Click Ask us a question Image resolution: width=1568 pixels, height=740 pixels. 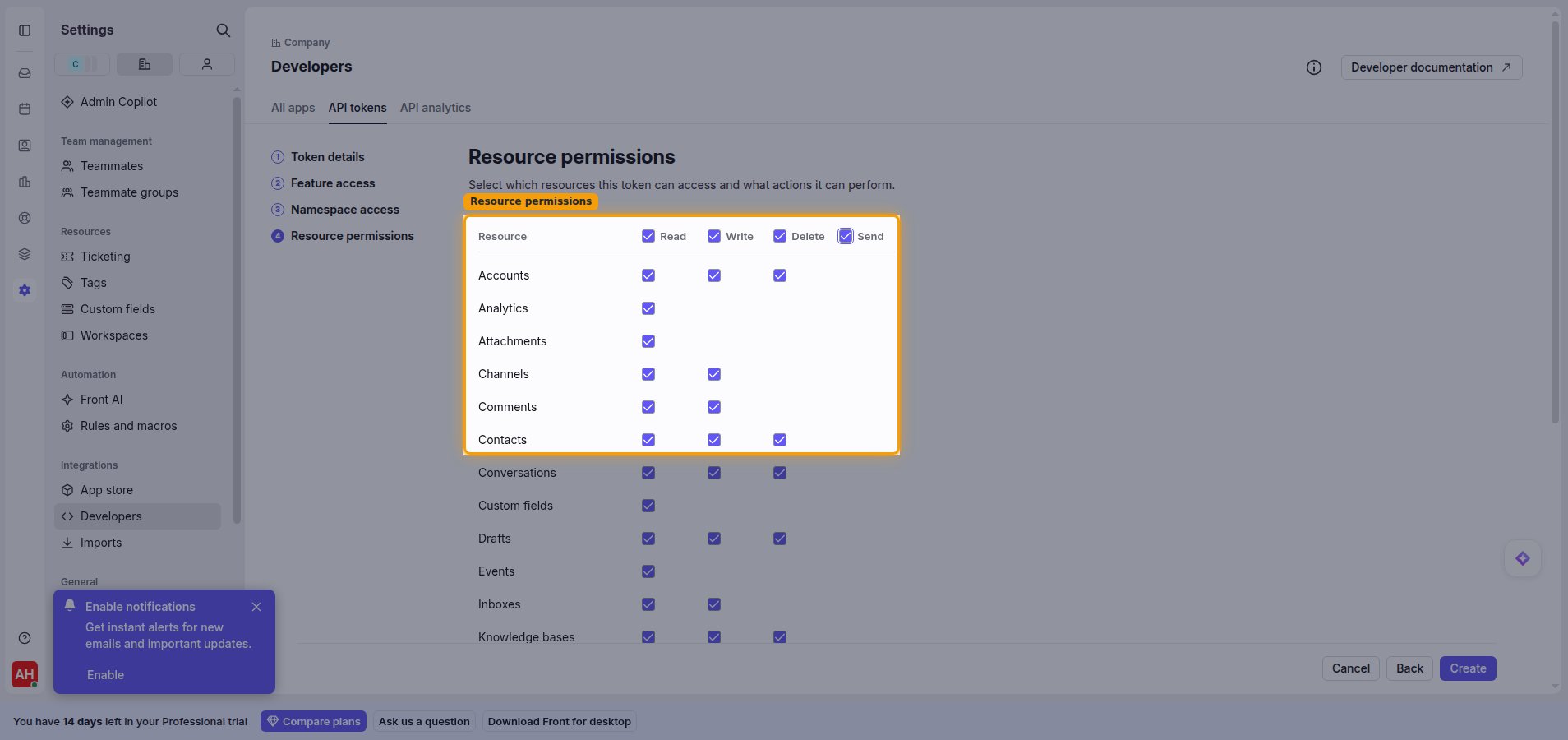424,722
